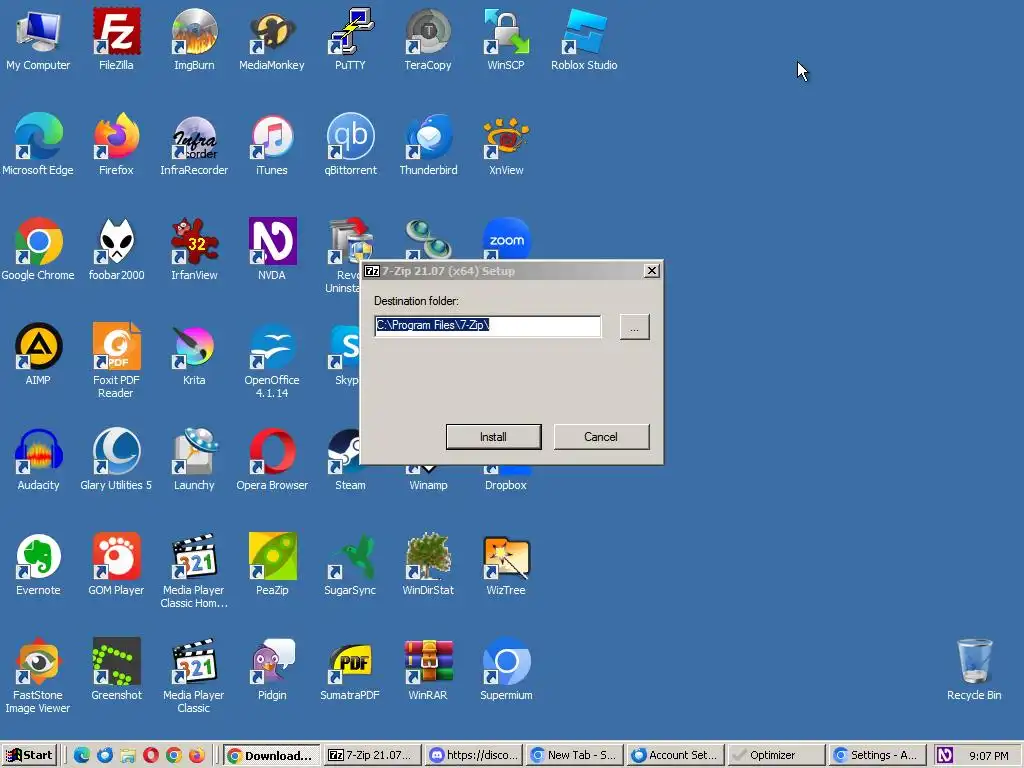Select the AIMP desktop icon
Screen dimensions: 1024x768
point(38,355)
